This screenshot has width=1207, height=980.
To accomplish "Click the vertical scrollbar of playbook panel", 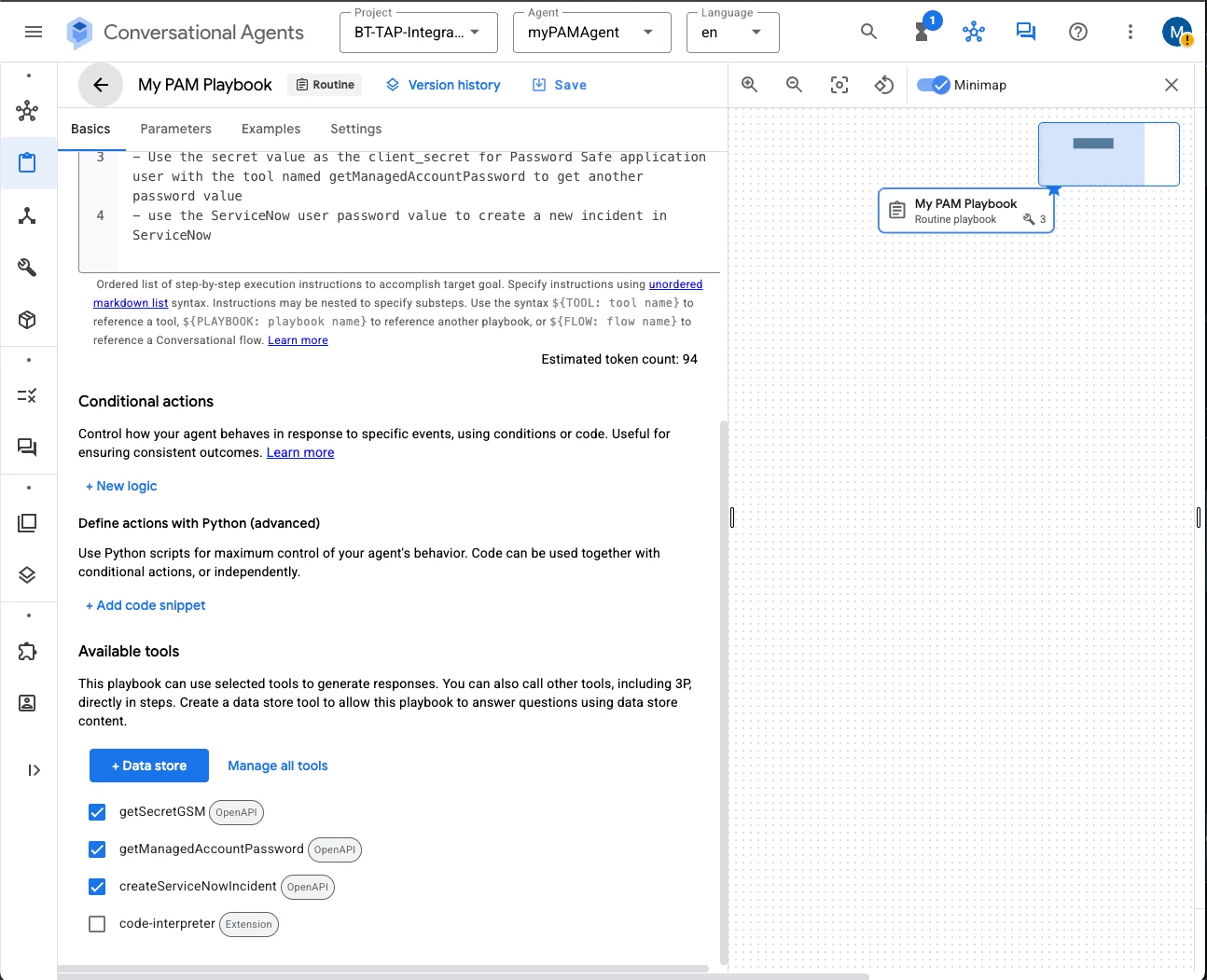I will click(724, 692).
